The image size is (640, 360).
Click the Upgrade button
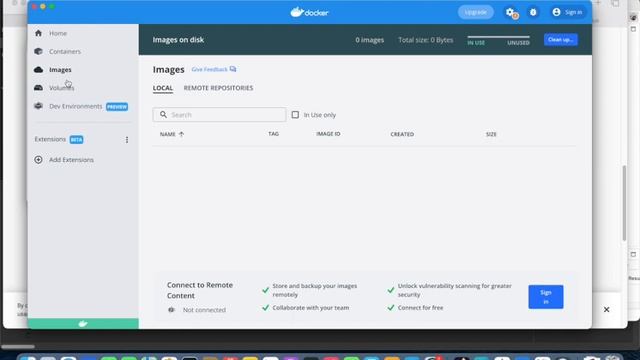[x=476, y=12]
